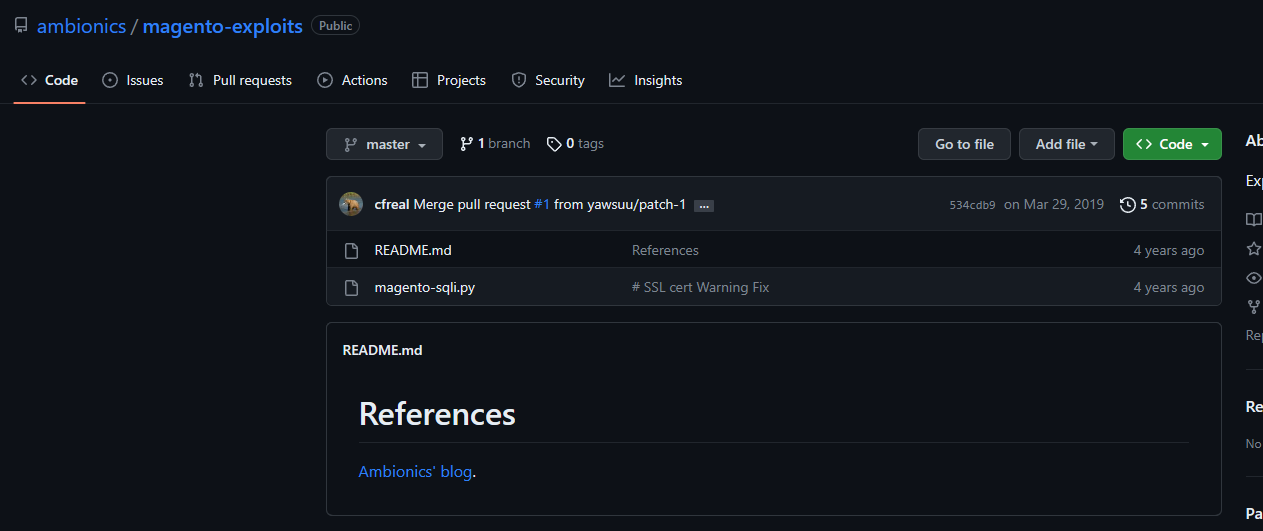1263x531 pixels.
Task: Click the README.md file icon
Action: [351, 251]
